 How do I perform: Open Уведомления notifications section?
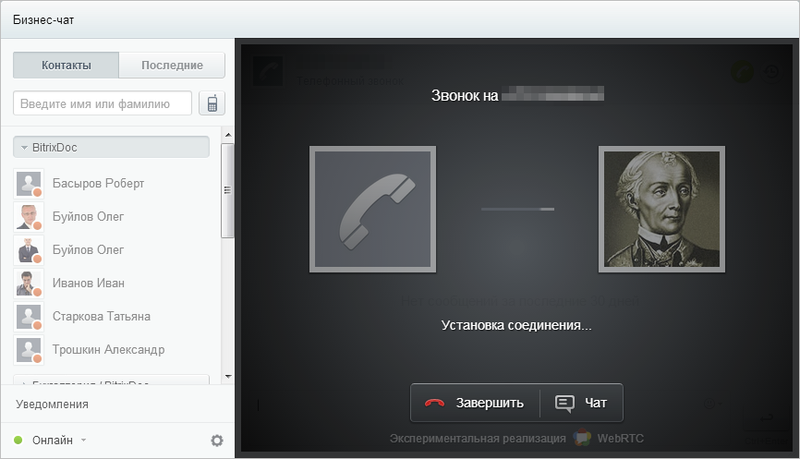pyautogui.click(x=52, y=404)
